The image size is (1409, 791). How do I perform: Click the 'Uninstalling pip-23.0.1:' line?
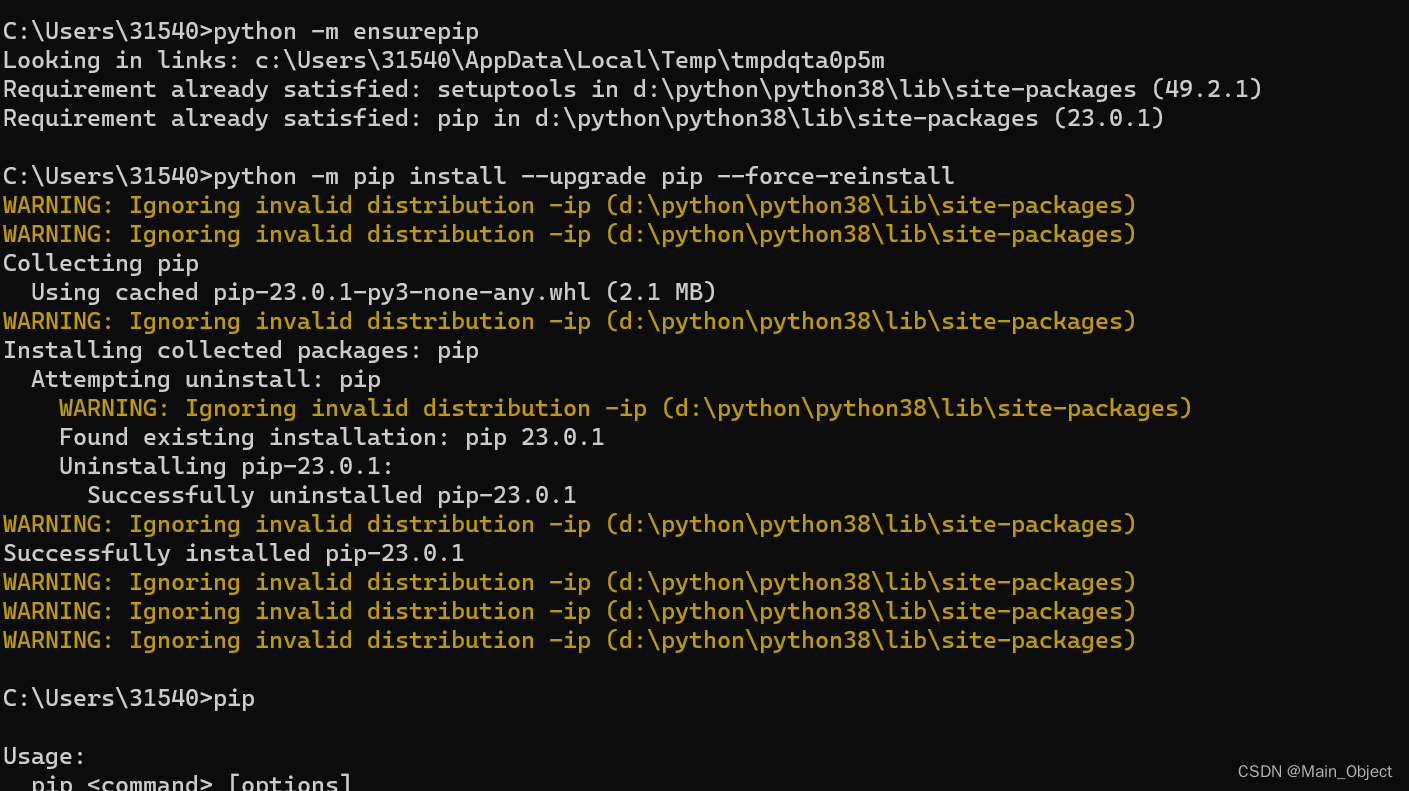(x=227, y=466)
